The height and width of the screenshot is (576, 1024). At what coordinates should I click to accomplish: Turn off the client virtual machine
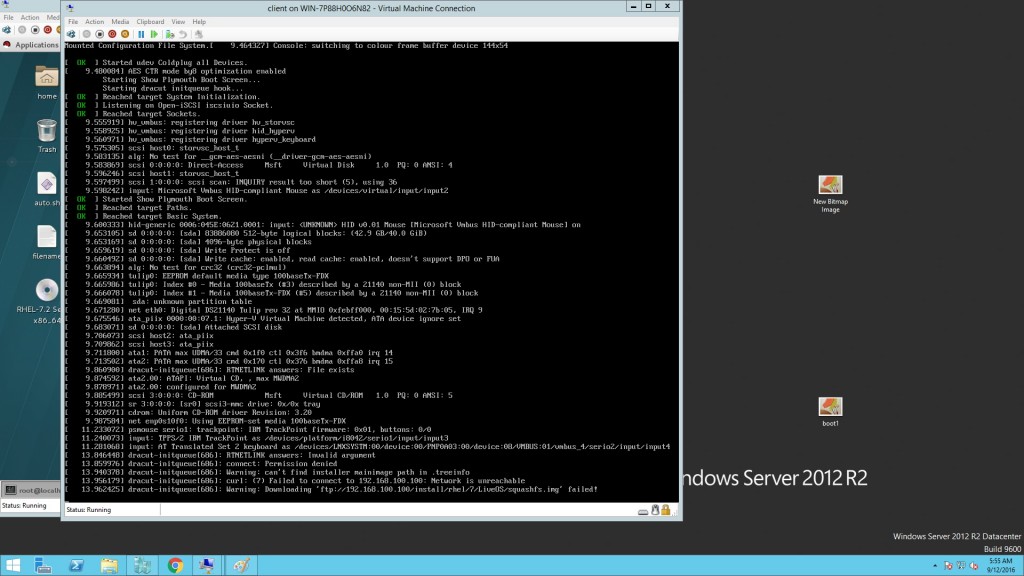[99, 34]
